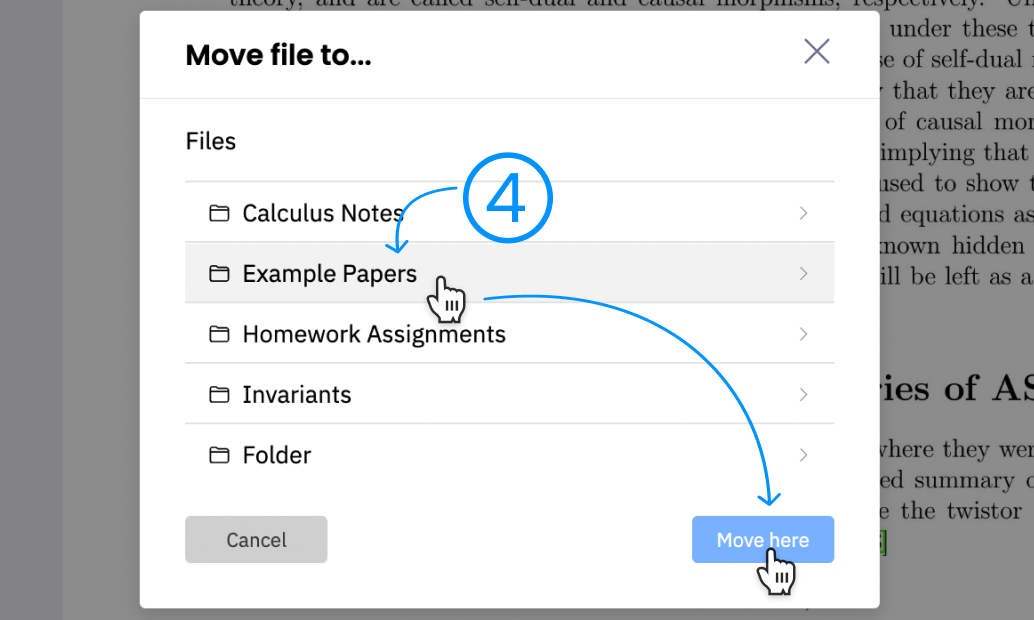Click the Example Papers folder icon
1034x620 pixels.
[220, 272]
